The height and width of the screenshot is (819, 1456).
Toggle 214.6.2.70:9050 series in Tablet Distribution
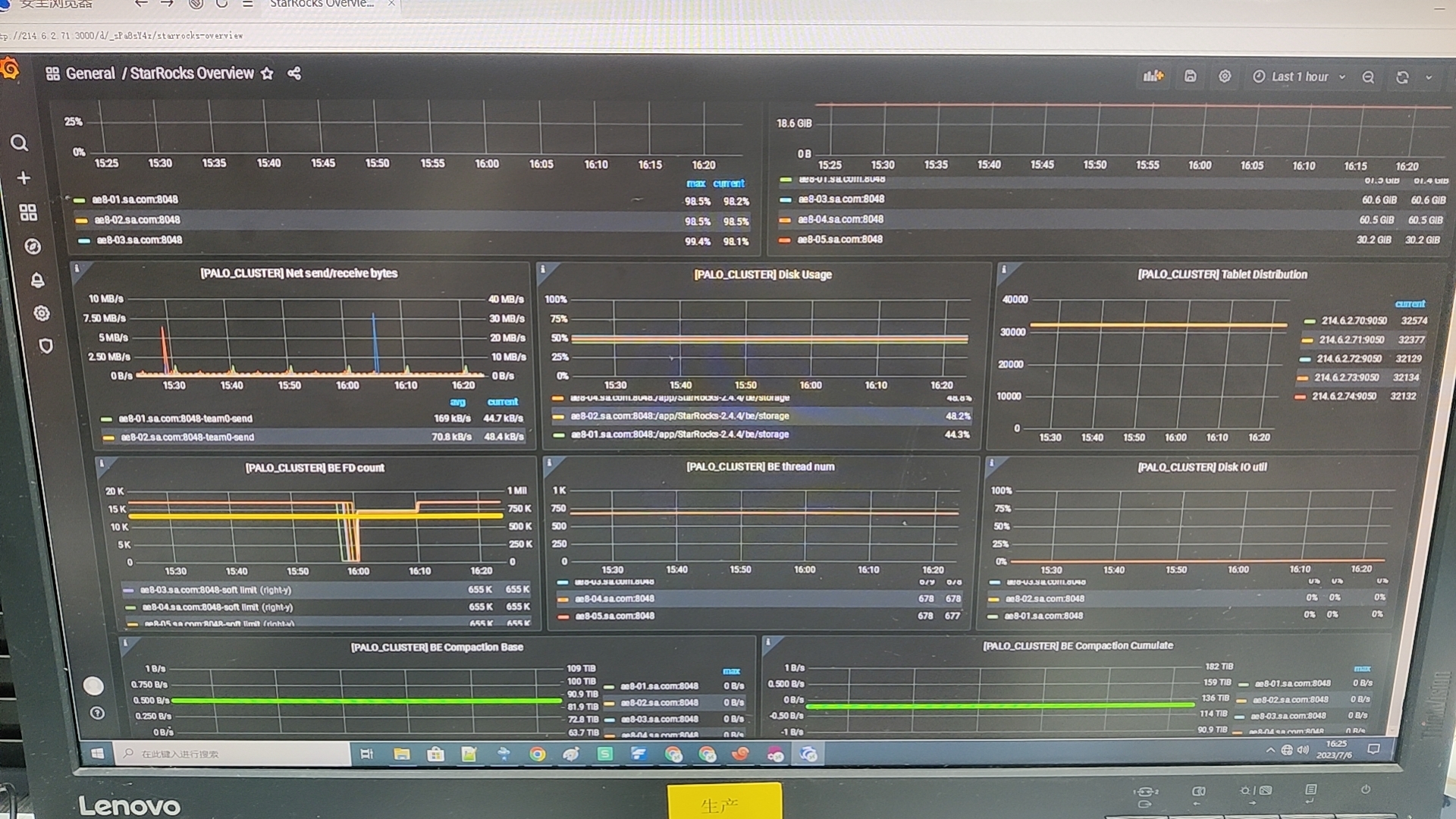click(1354, 321)
